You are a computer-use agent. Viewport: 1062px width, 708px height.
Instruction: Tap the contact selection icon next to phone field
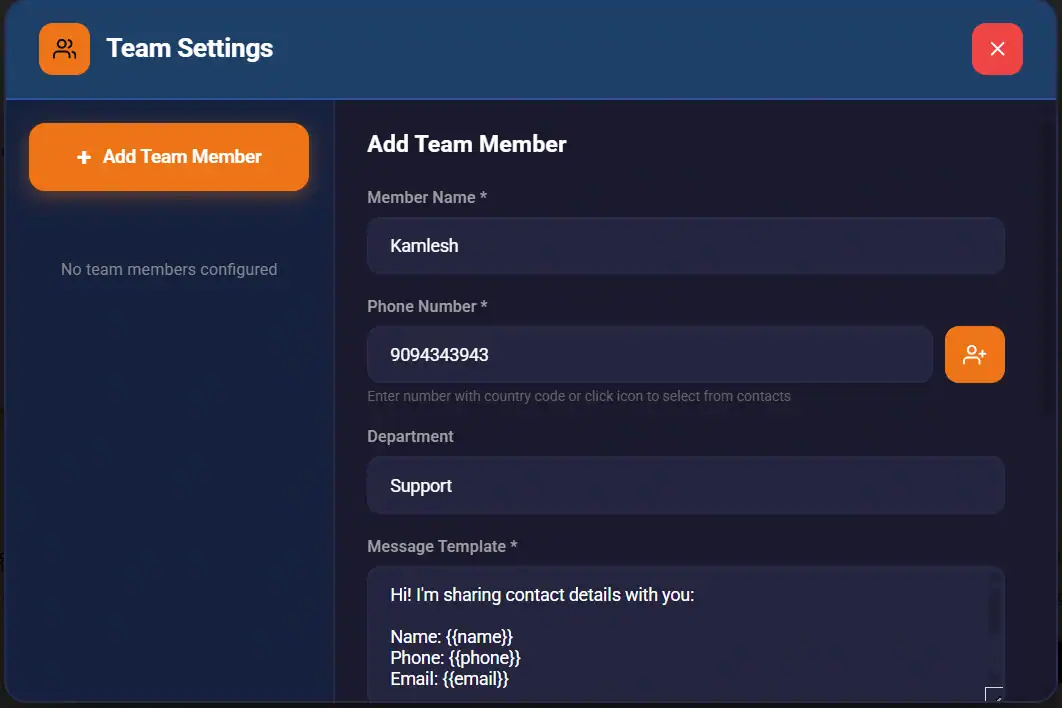[x=975, y=354]
